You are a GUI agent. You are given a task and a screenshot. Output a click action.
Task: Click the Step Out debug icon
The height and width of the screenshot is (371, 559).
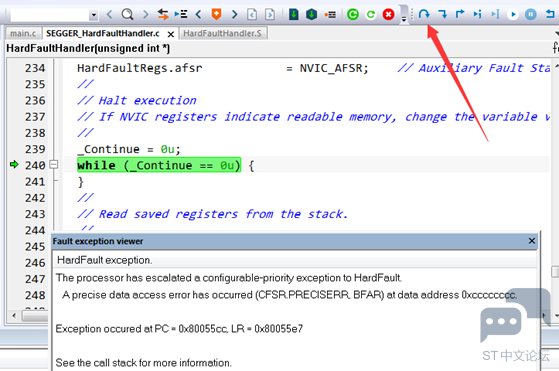pyautogui.click(x=460, y=14)
